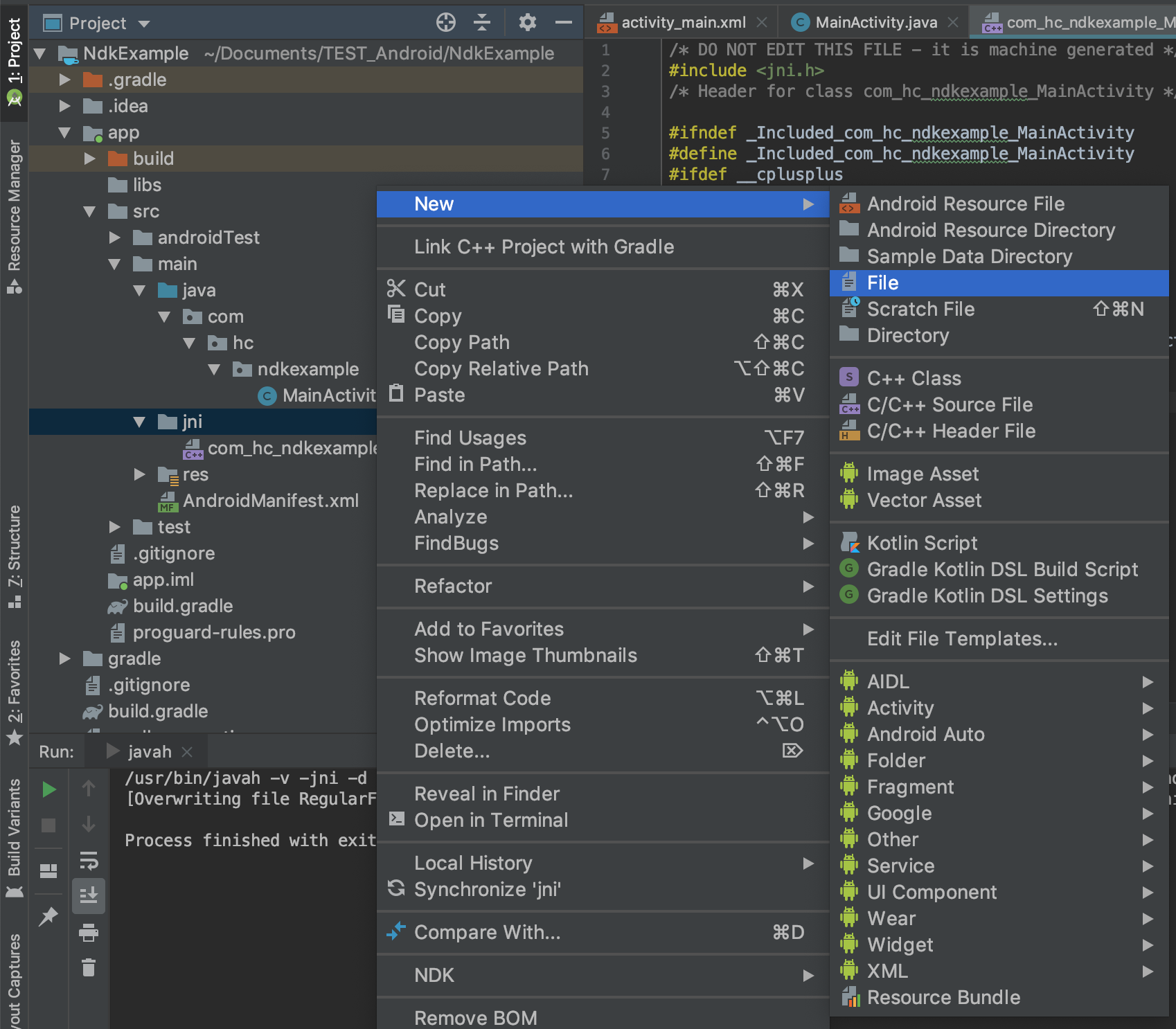Click Compare With... entry
The image size is (1176, 1029).
coord(603,932)
